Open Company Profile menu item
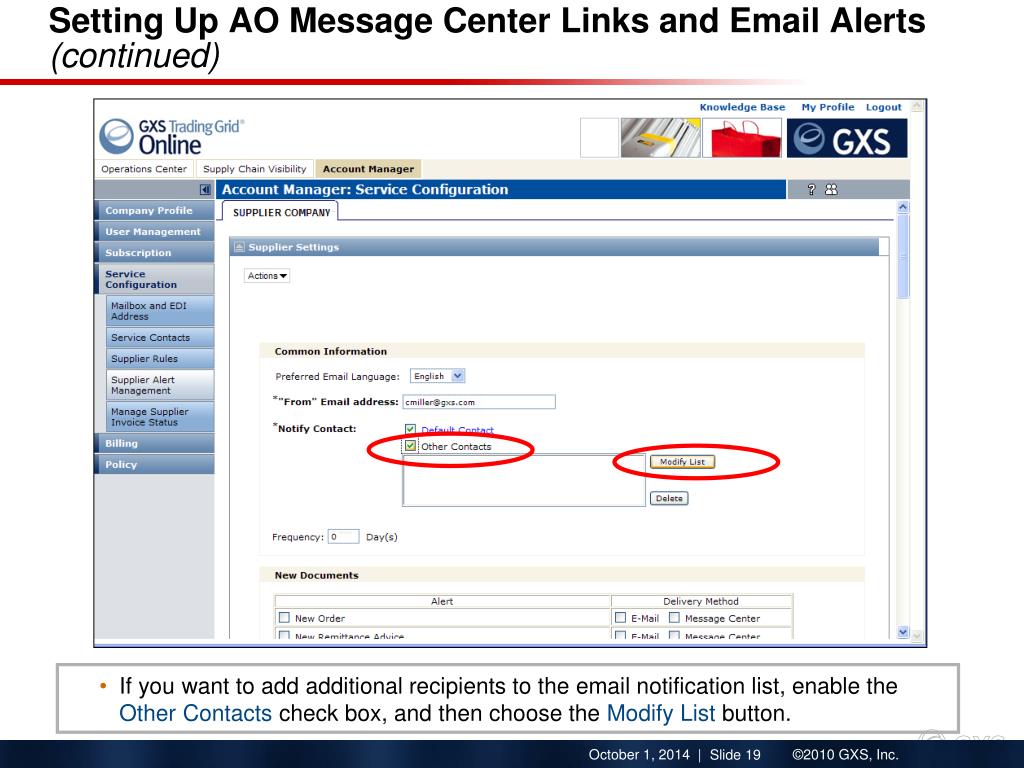This screenshot has width=1024, height=768. click(155, 210)
